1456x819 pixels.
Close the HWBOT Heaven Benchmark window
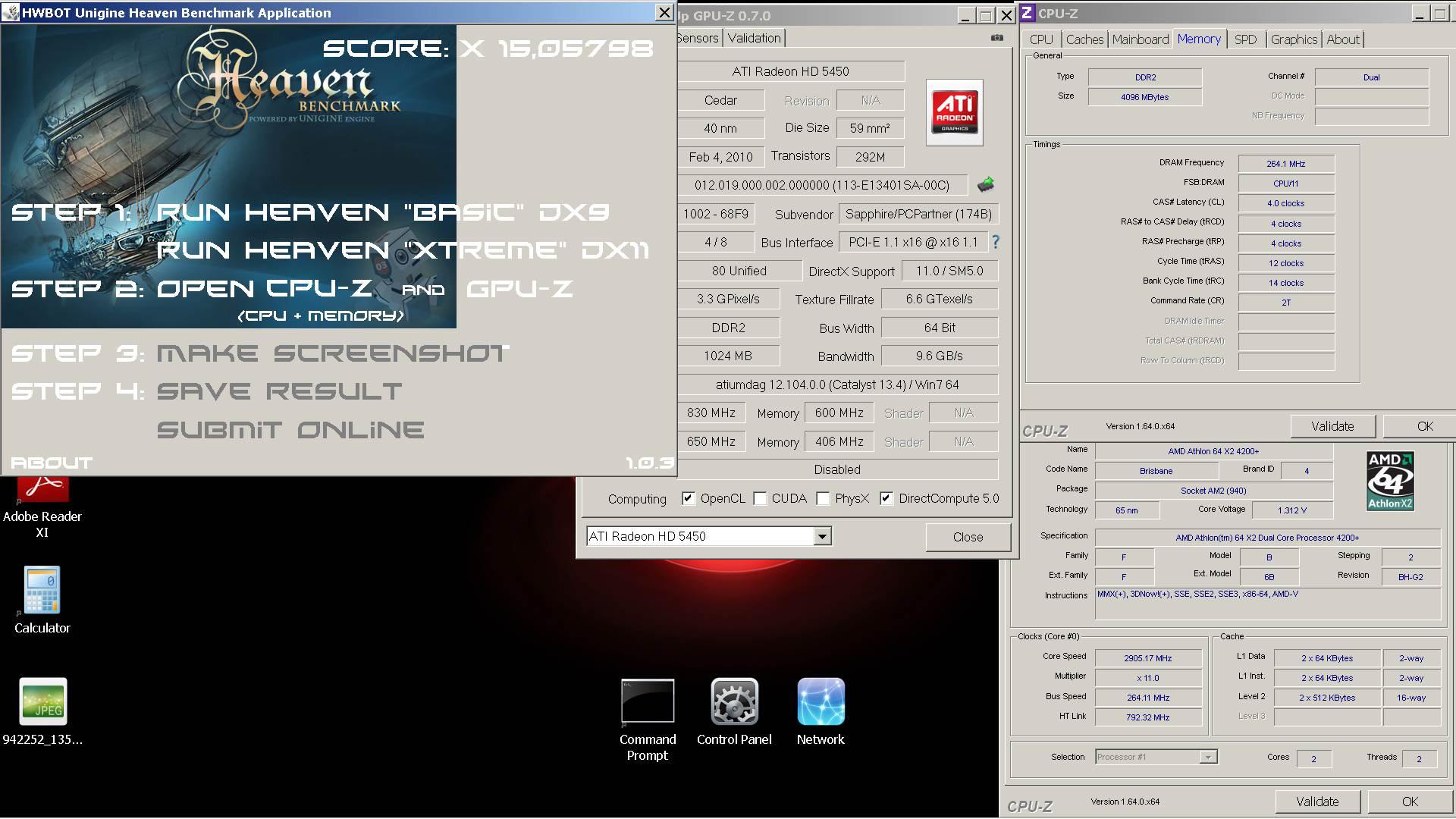click(x=664, y=12)
